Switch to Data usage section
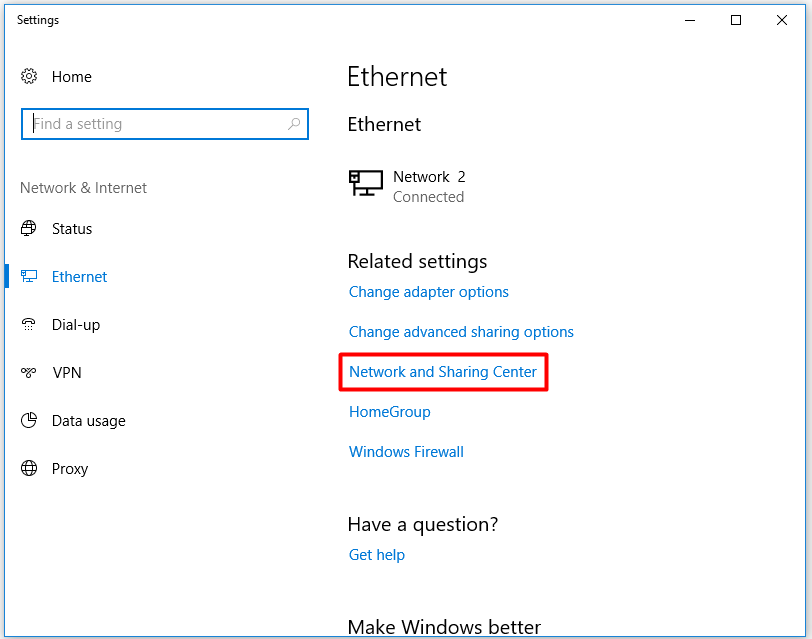Image resolution: width=812 pixels, height=639 pixels. [x=89, y=421]
